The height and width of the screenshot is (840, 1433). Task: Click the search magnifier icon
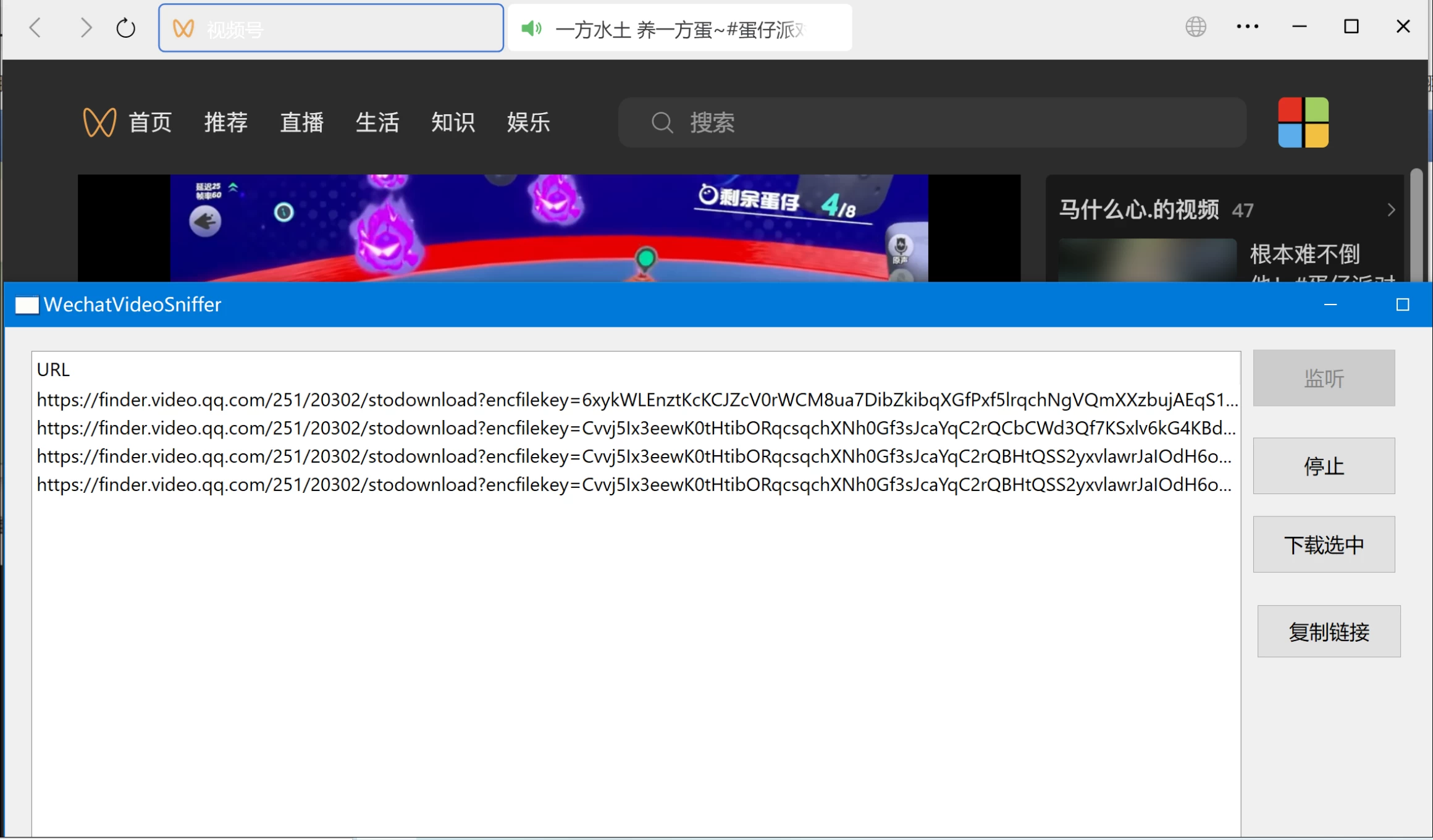pos(662,122)
